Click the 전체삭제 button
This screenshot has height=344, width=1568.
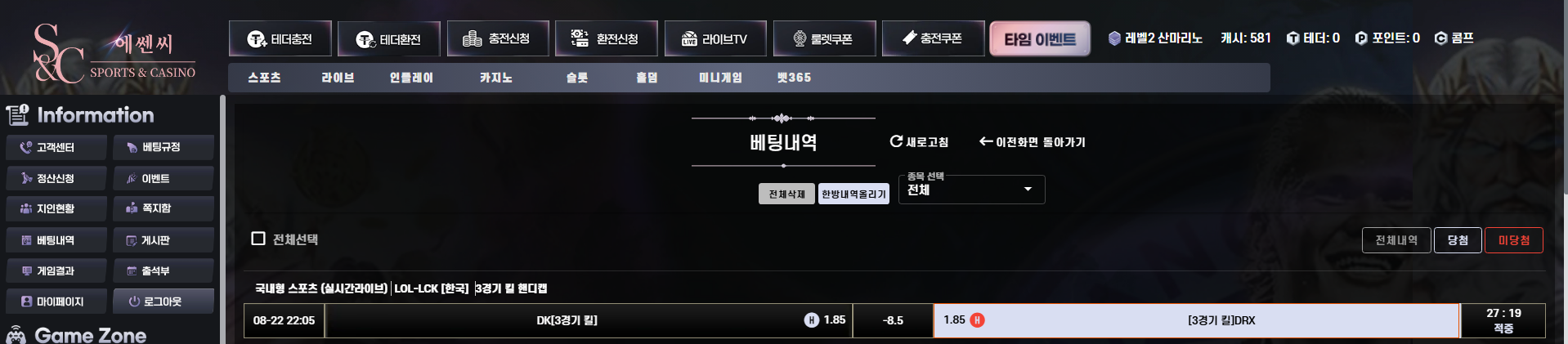coord(786,194)
